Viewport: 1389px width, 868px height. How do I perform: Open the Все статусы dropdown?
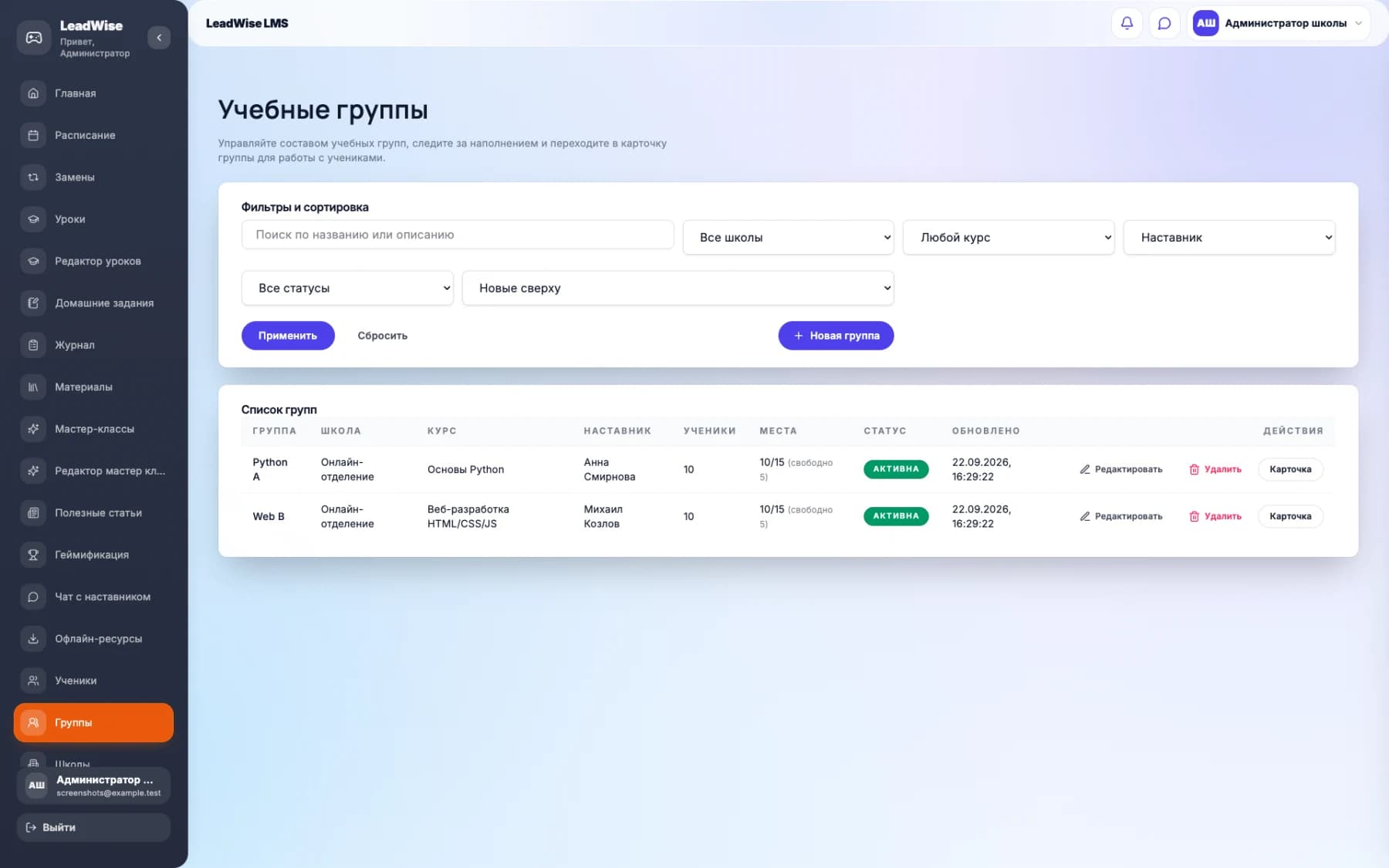point(347,288)
